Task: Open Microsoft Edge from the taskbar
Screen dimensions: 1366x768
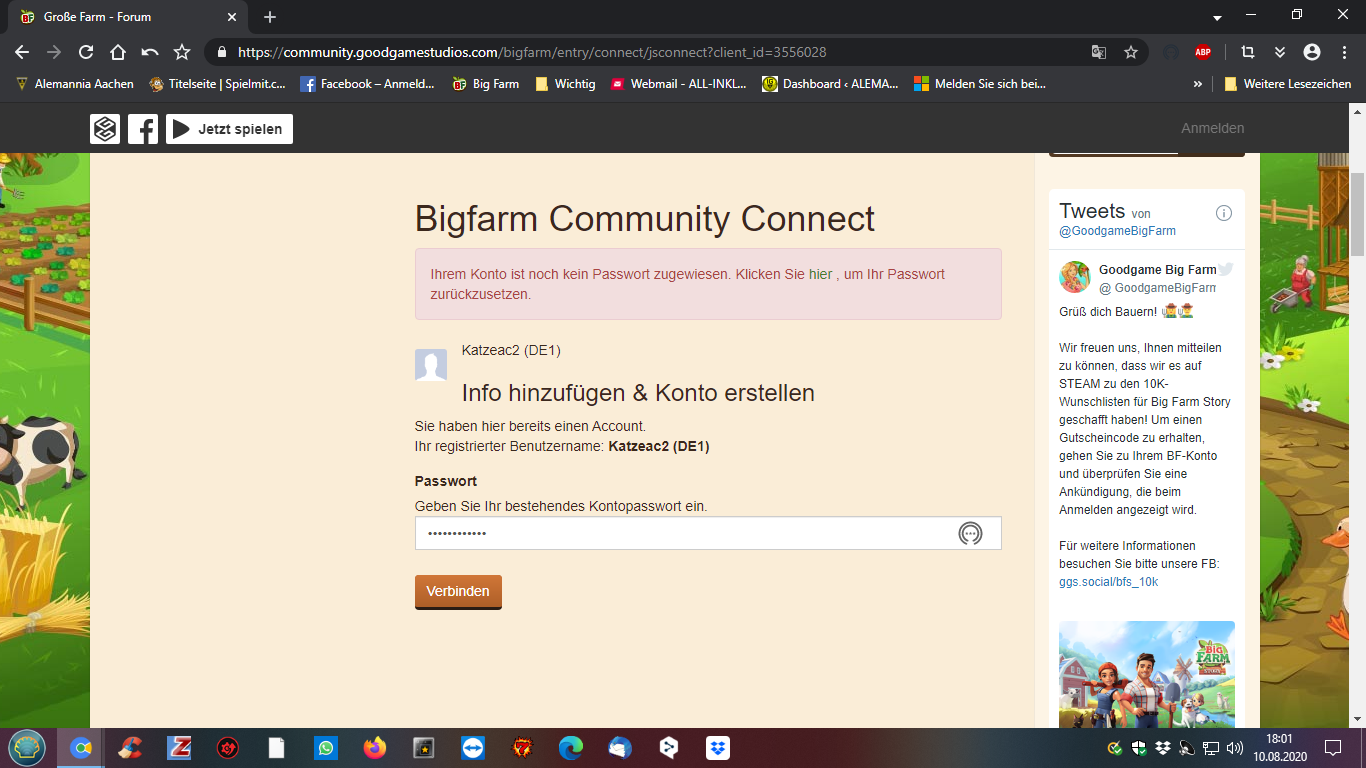Action: pos(570,748)
